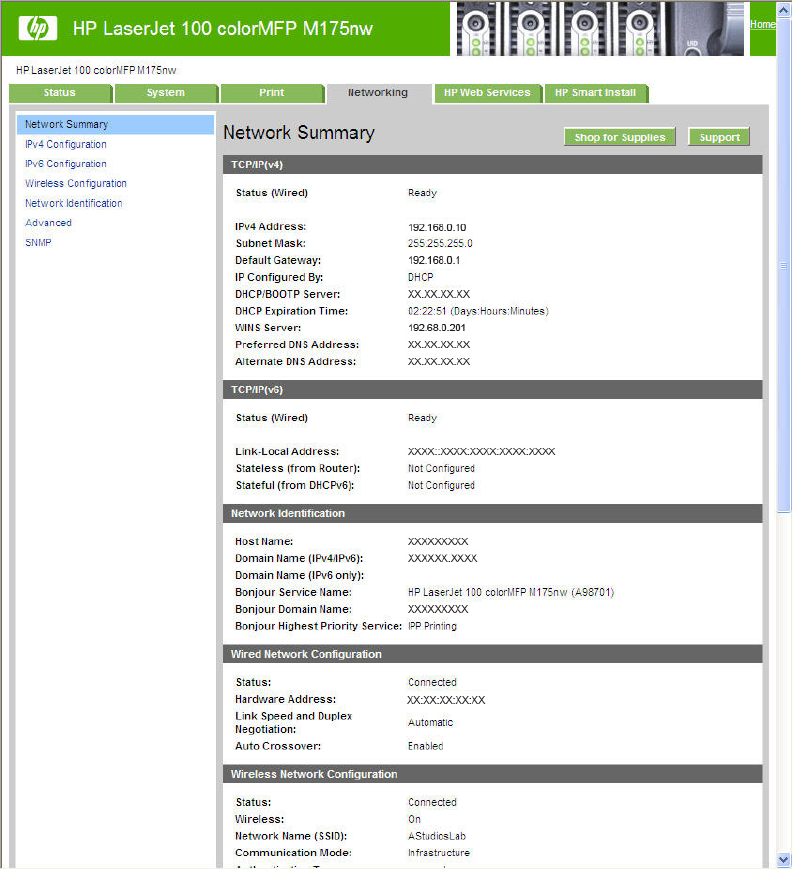Switch to the HP Smart Install tab
Viewport: 793px width, 869px height.
point(595,93)
